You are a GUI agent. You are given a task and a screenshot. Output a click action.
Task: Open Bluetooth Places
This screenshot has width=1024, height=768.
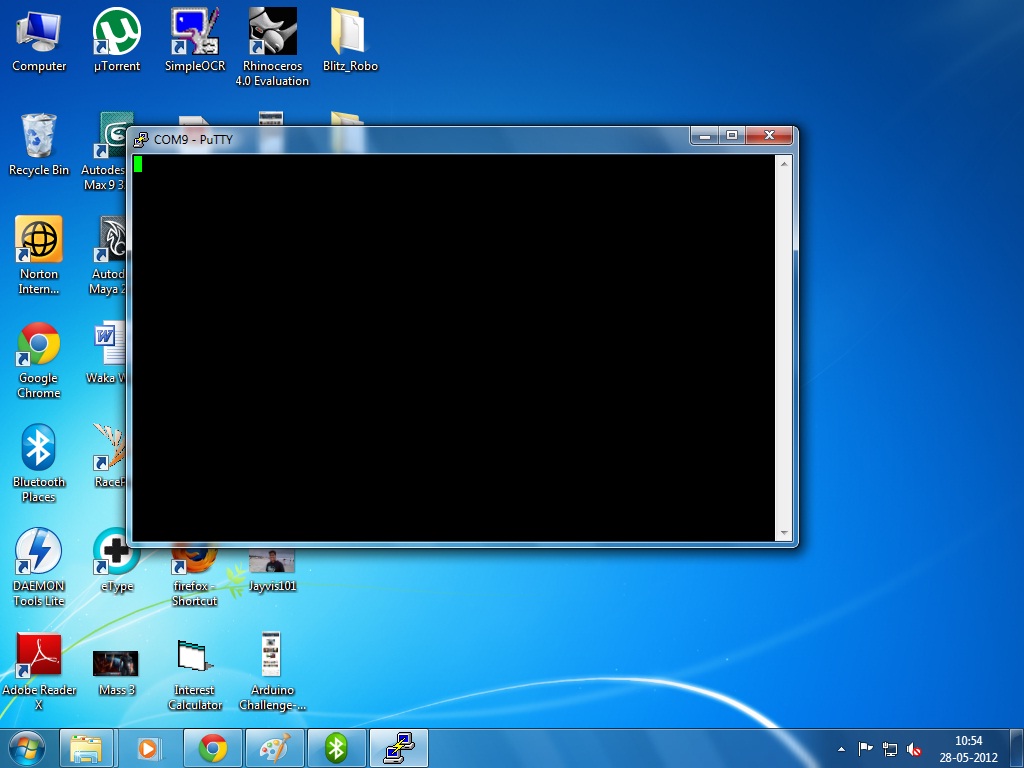click(x=38, y=450)
